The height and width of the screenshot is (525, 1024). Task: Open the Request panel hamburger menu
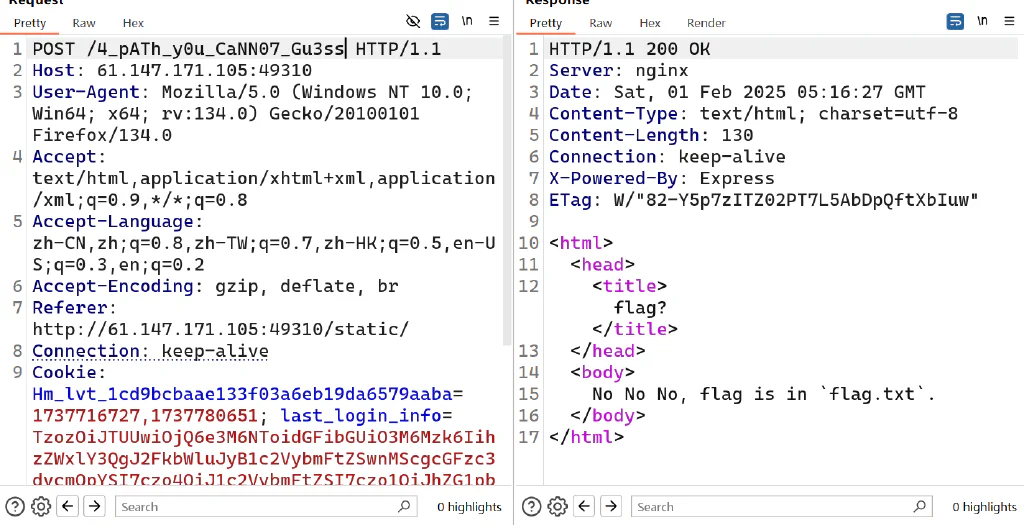click(x=494, y=21)
